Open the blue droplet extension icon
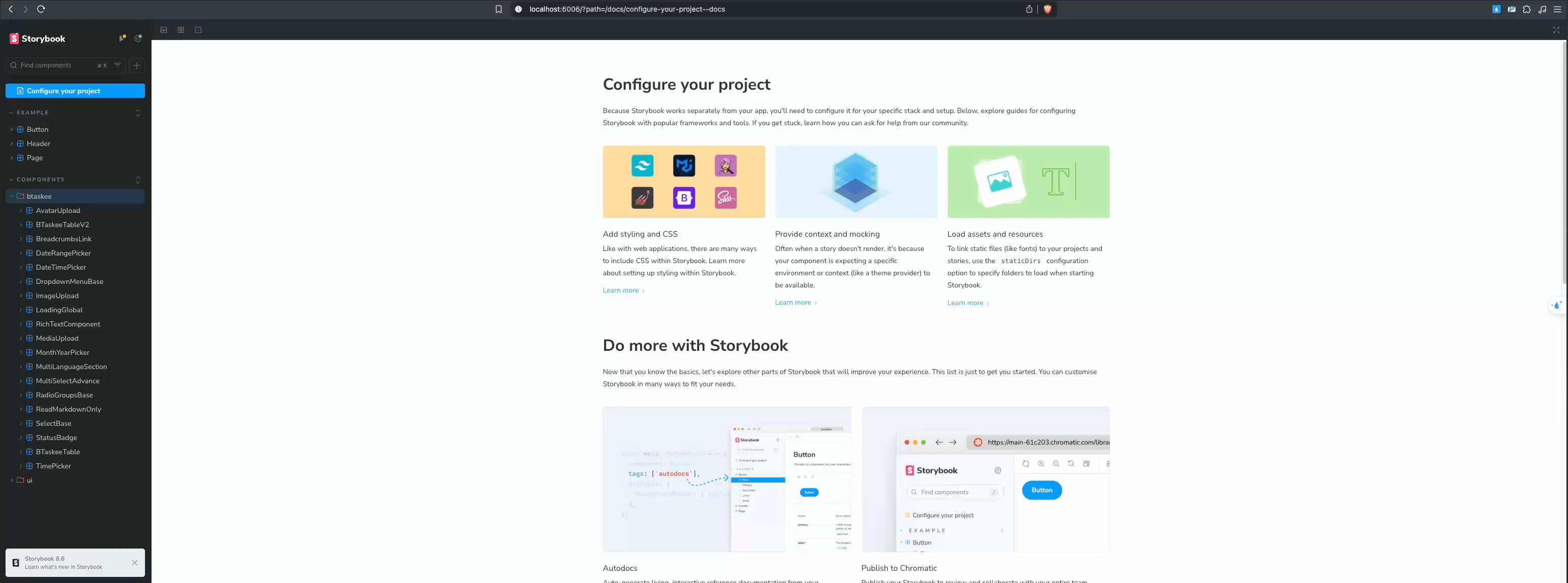The height and width of the screenshot is (583, 1568). point(1496,9)
